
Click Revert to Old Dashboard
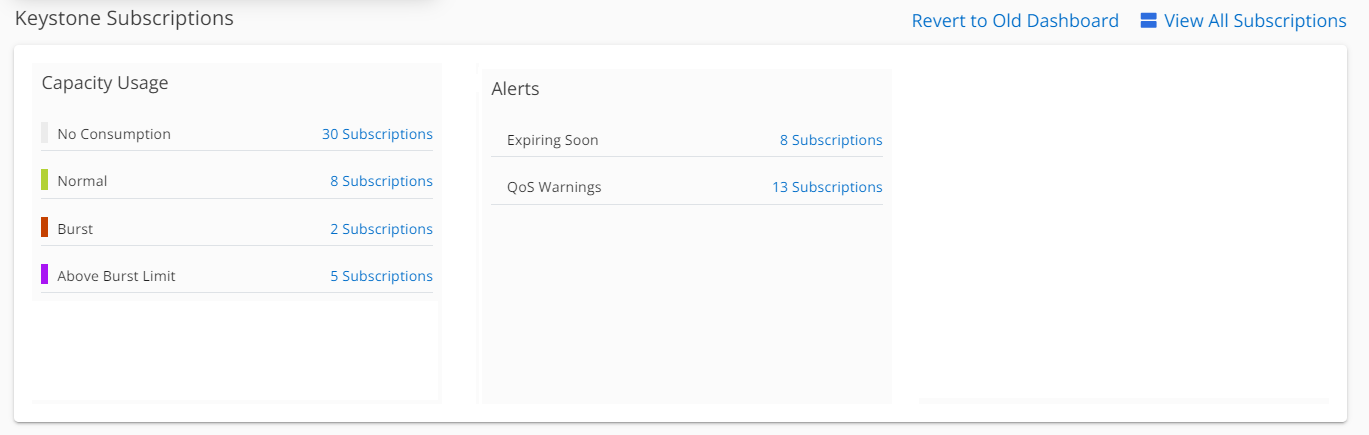pos(1015,21)
